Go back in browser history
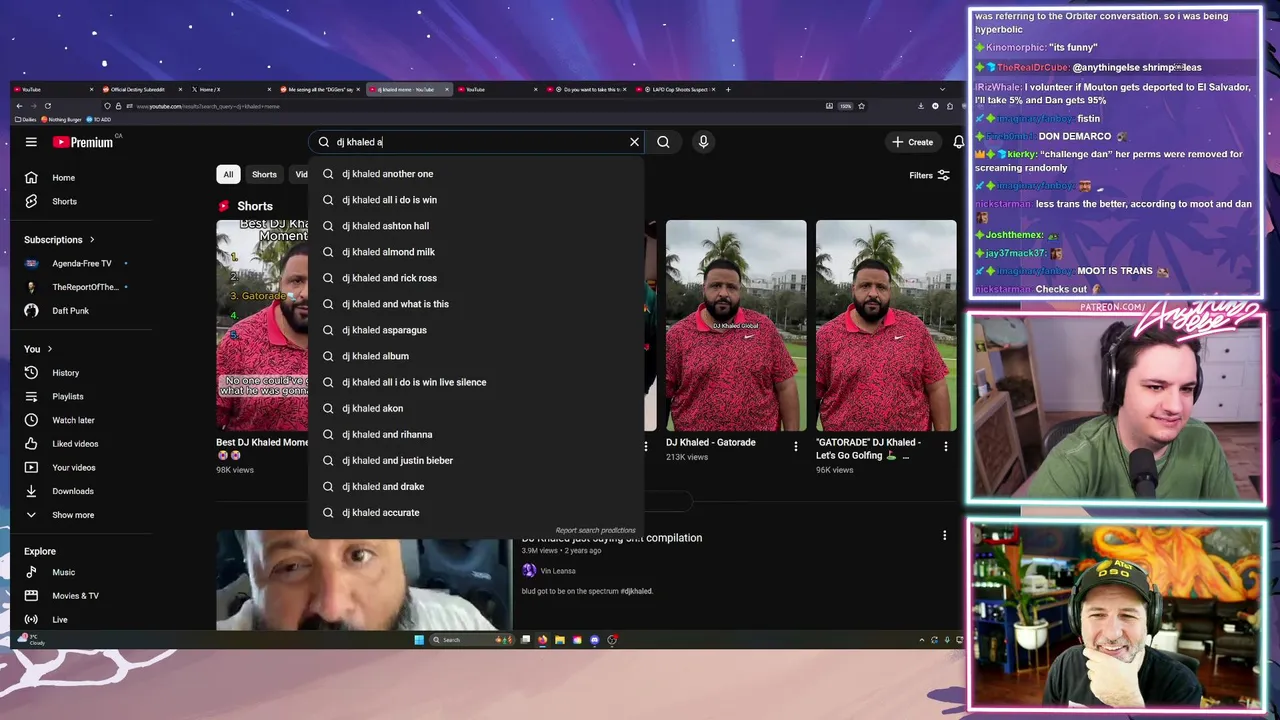Screen dimensions: 1280x720 (x=19, y=106)
